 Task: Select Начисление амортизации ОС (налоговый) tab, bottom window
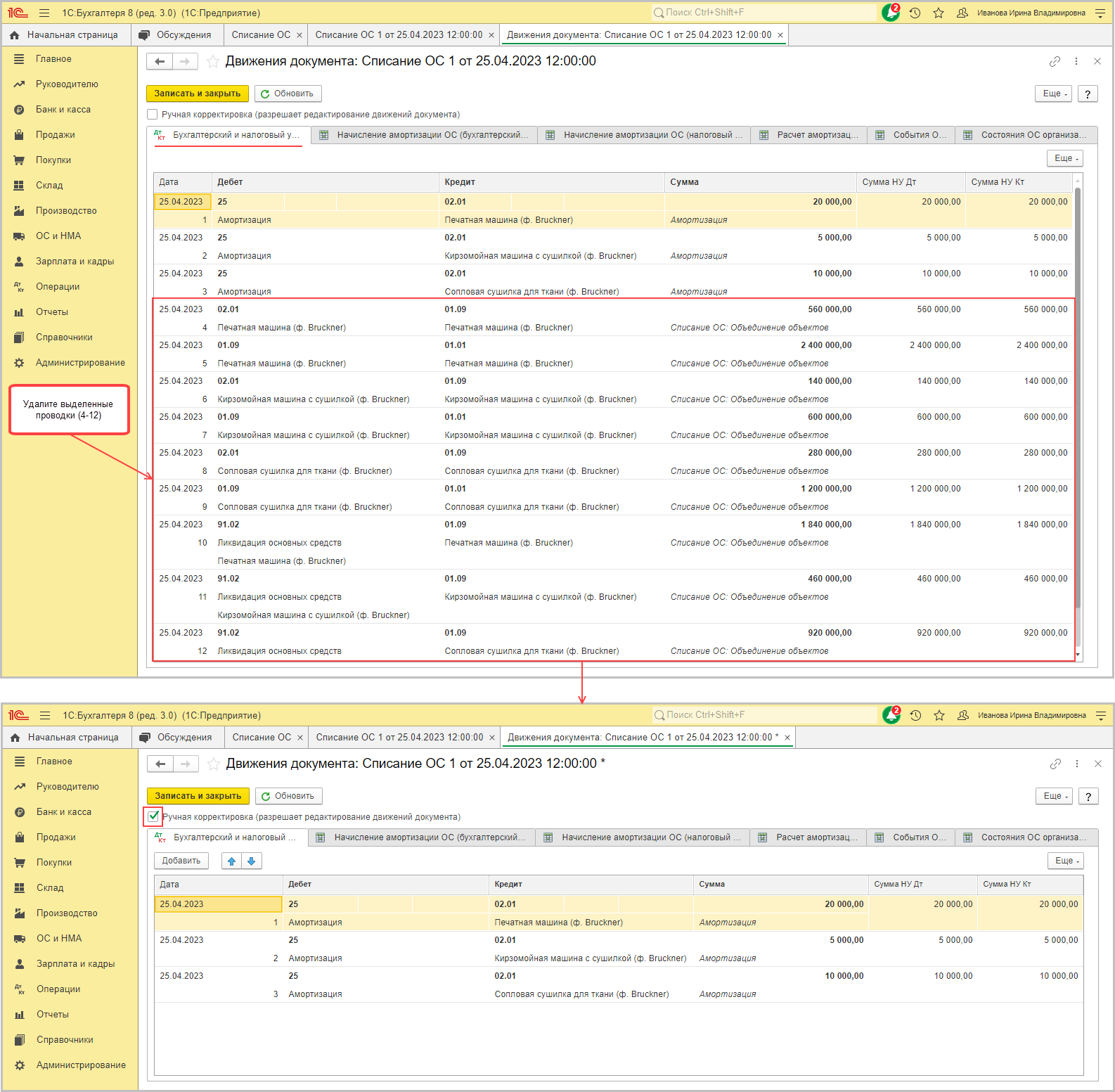643,837
